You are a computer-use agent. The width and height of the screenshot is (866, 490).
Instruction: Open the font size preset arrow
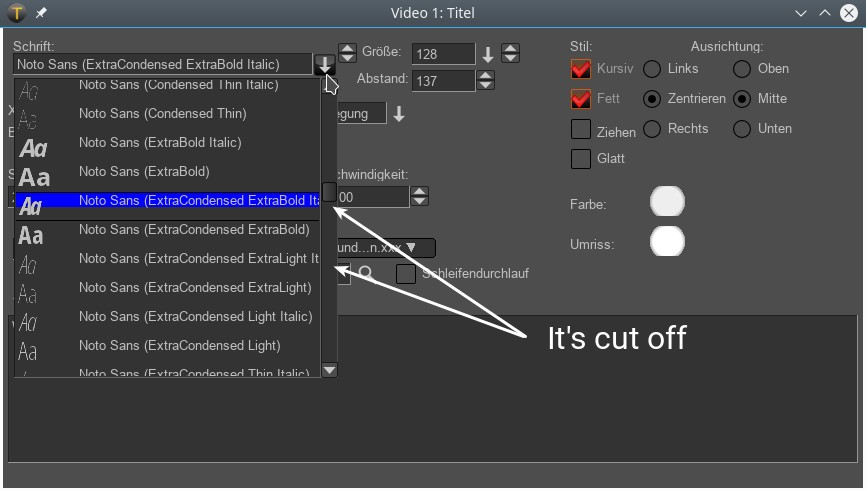coord(488,54)
